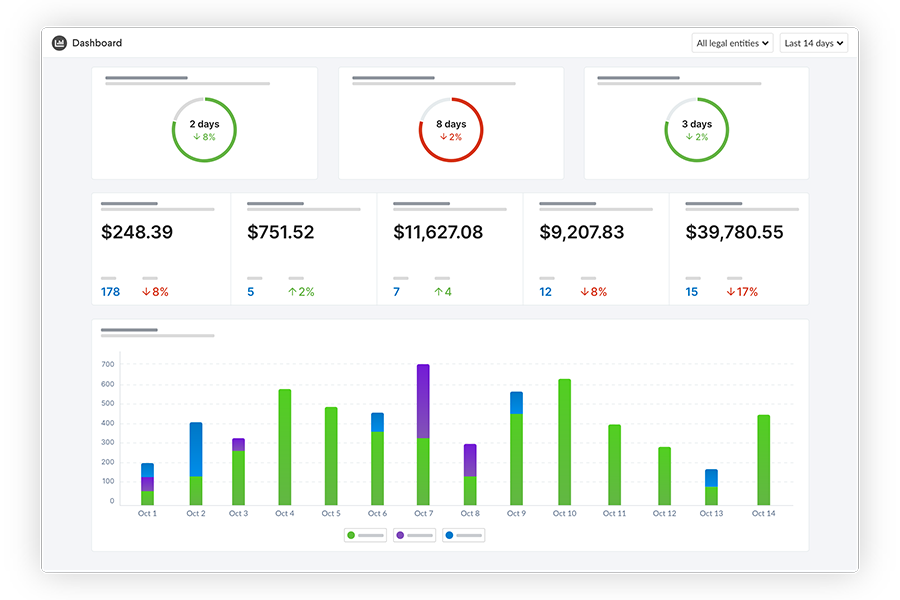Click the Dashboard chart icon in header
This screenshot has width=900, height=600.
coord(59,43)
